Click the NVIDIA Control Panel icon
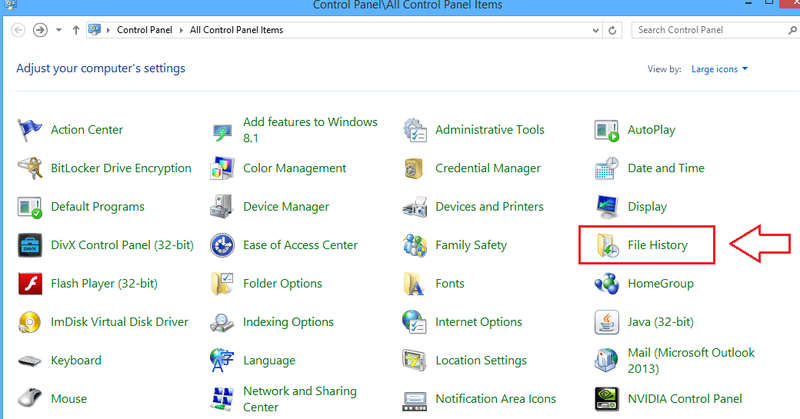The width and height of the screenshot is (800, 419). [607, 399]
